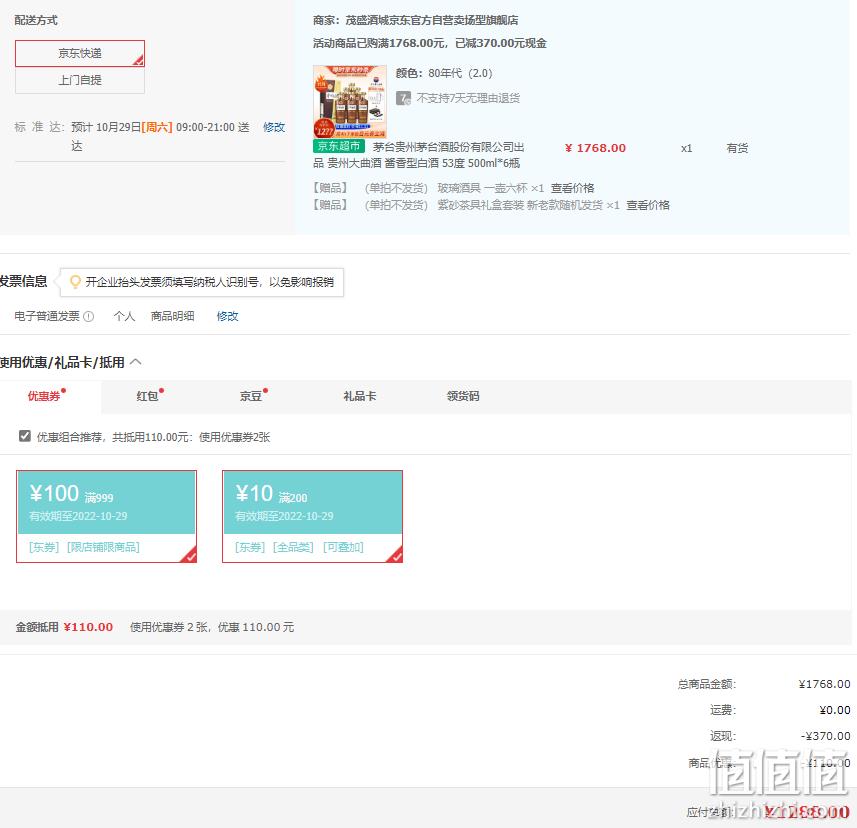Click 修改 in invoice information
Image resolution: width=857 pixels, height=828 pixels.
point(227,316)
